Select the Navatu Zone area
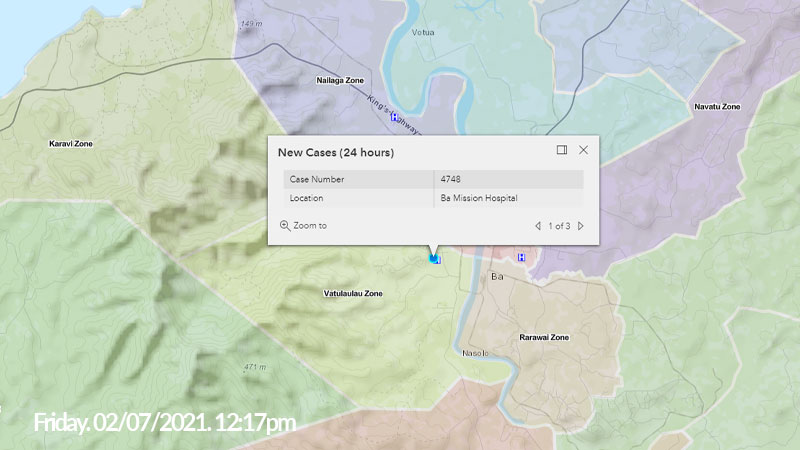The width and height of the screenshot is (800, 450). [717, 106]
